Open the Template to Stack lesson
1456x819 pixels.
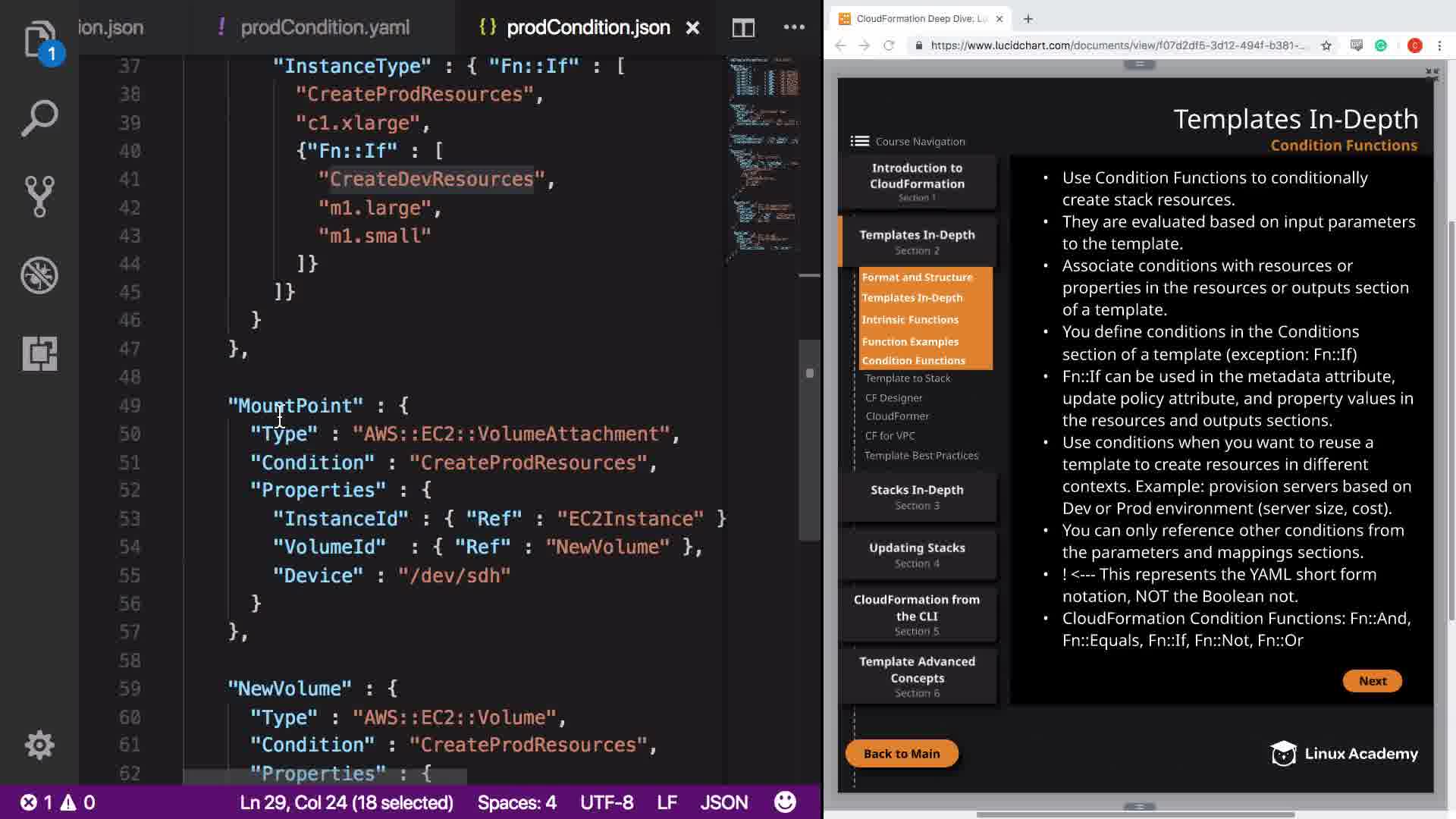(907, 378)
